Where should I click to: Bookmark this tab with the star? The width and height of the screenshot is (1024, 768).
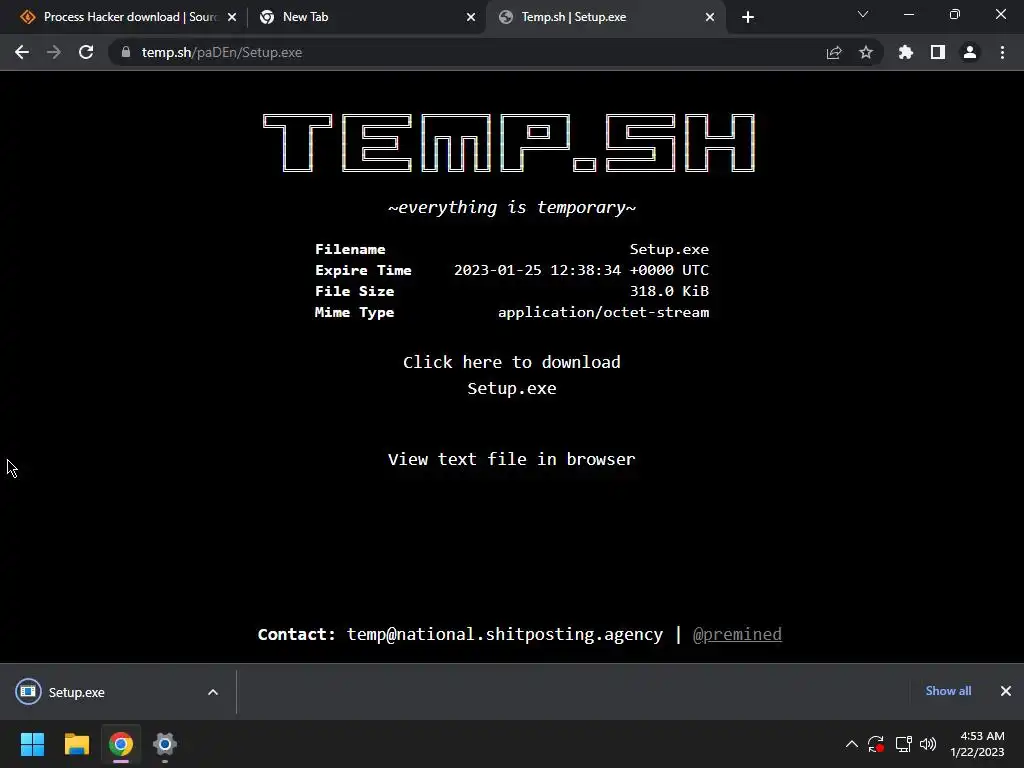(x=866, y=52)
